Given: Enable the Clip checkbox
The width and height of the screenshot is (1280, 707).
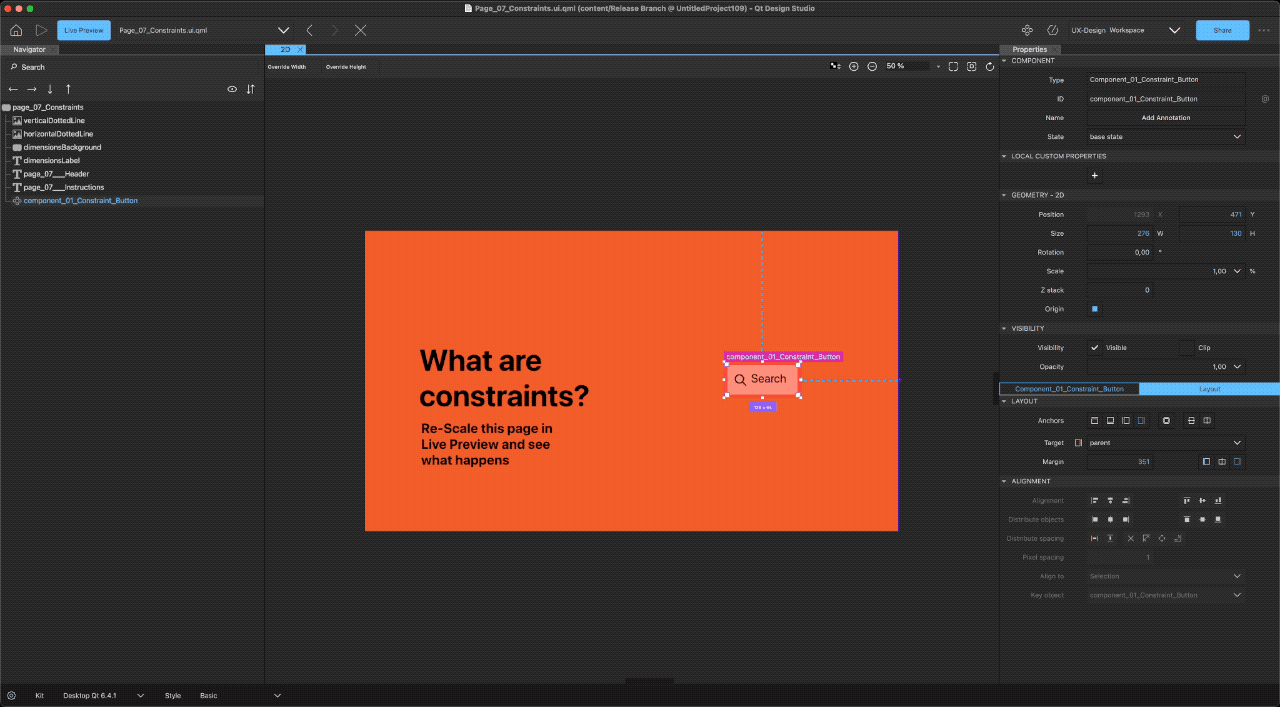Looking at the screenshot, I should 1187,348.
